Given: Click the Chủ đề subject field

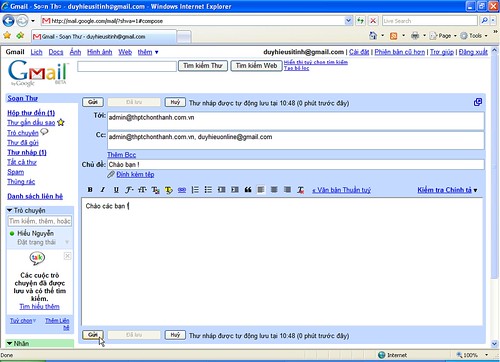Looking at the screenshot, I should 296,164.
